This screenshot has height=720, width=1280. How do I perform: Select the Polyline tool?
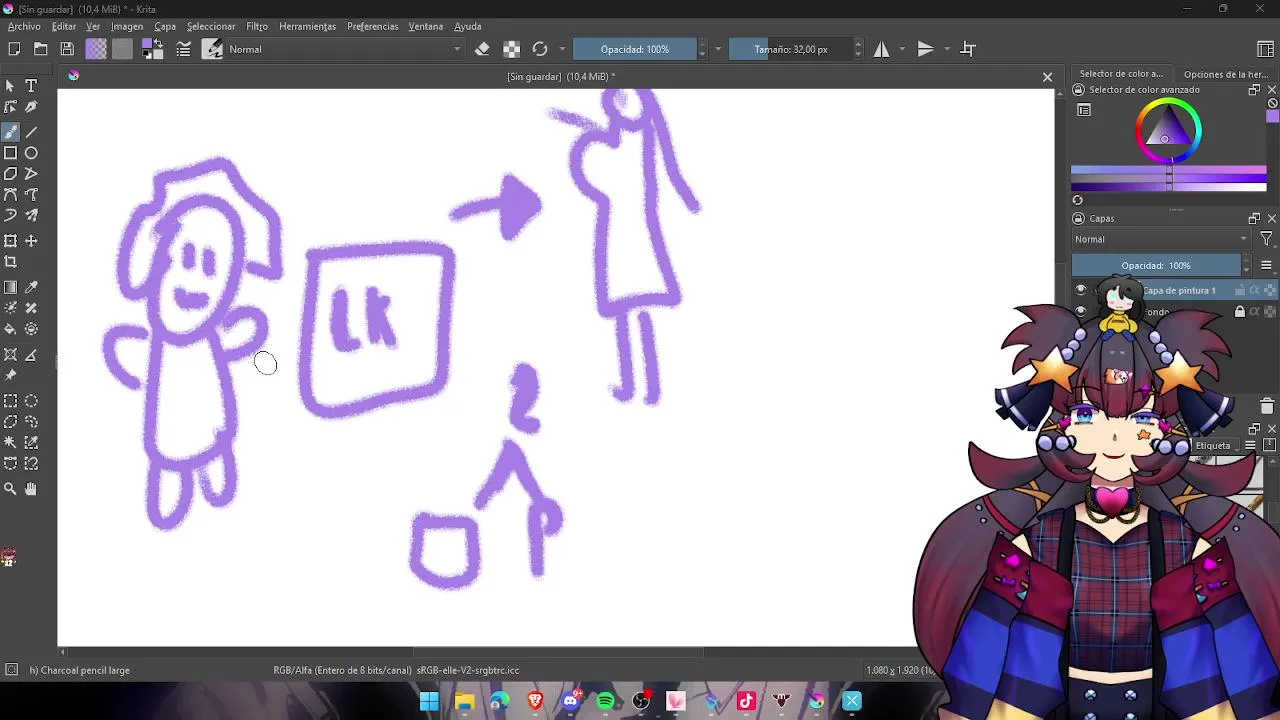click(x=31, y=174)
